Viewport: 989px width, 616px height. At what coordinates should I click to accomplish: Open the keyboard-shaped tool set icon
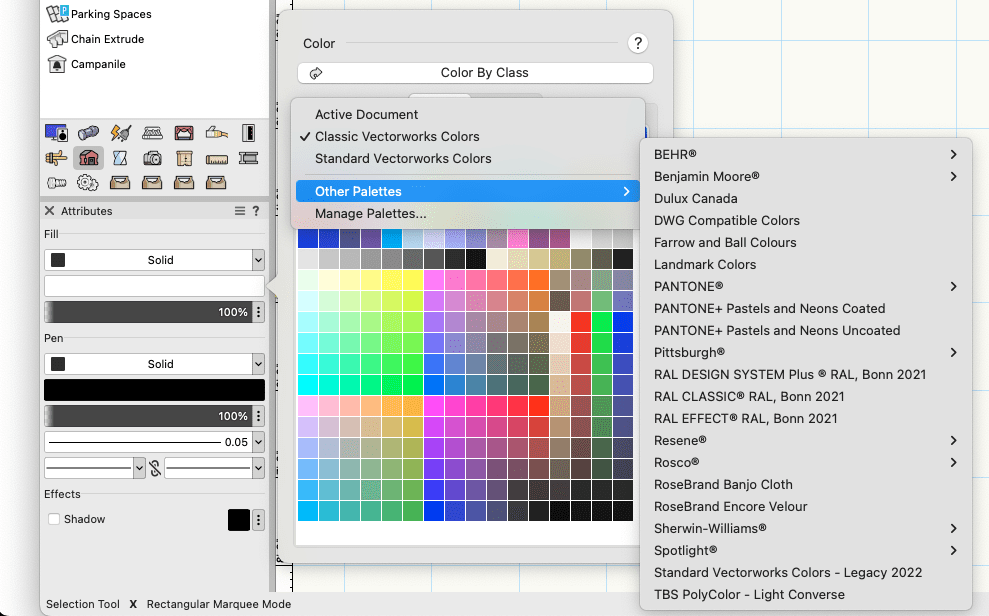[x=152, y=133]
